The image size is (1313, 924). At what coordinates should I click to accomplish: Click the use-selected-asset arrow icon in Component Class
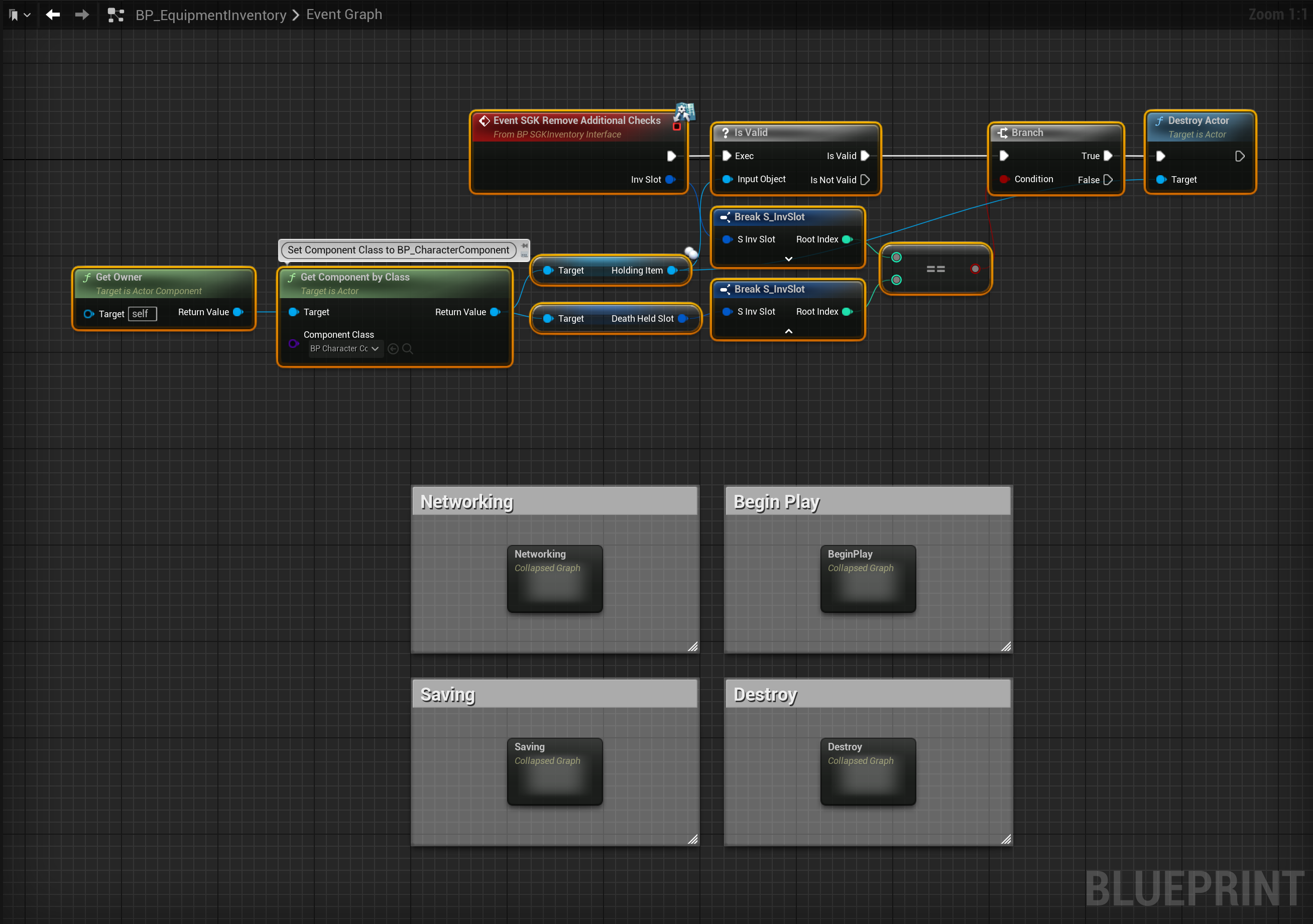[x=393, y=349]
